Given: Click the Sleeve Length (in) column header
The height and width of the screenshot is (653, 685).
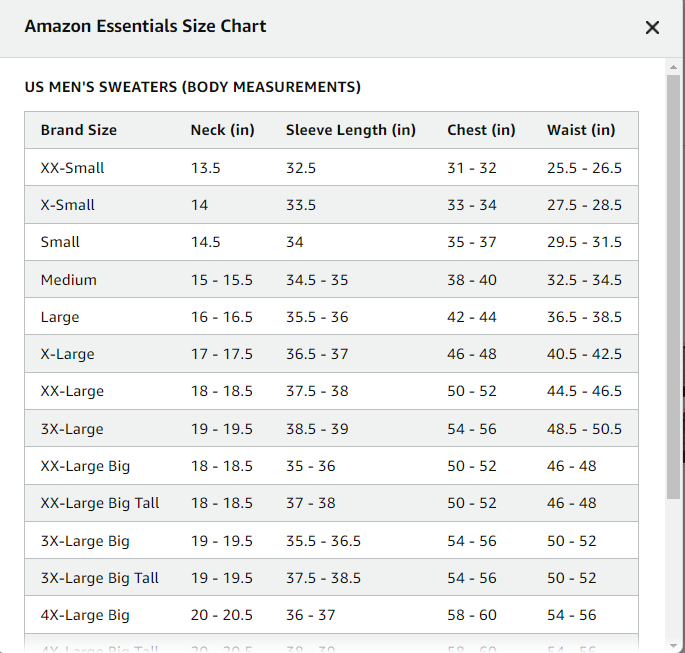Looking at the screenshot, I should pyautogui.click(x=350, y=130).
